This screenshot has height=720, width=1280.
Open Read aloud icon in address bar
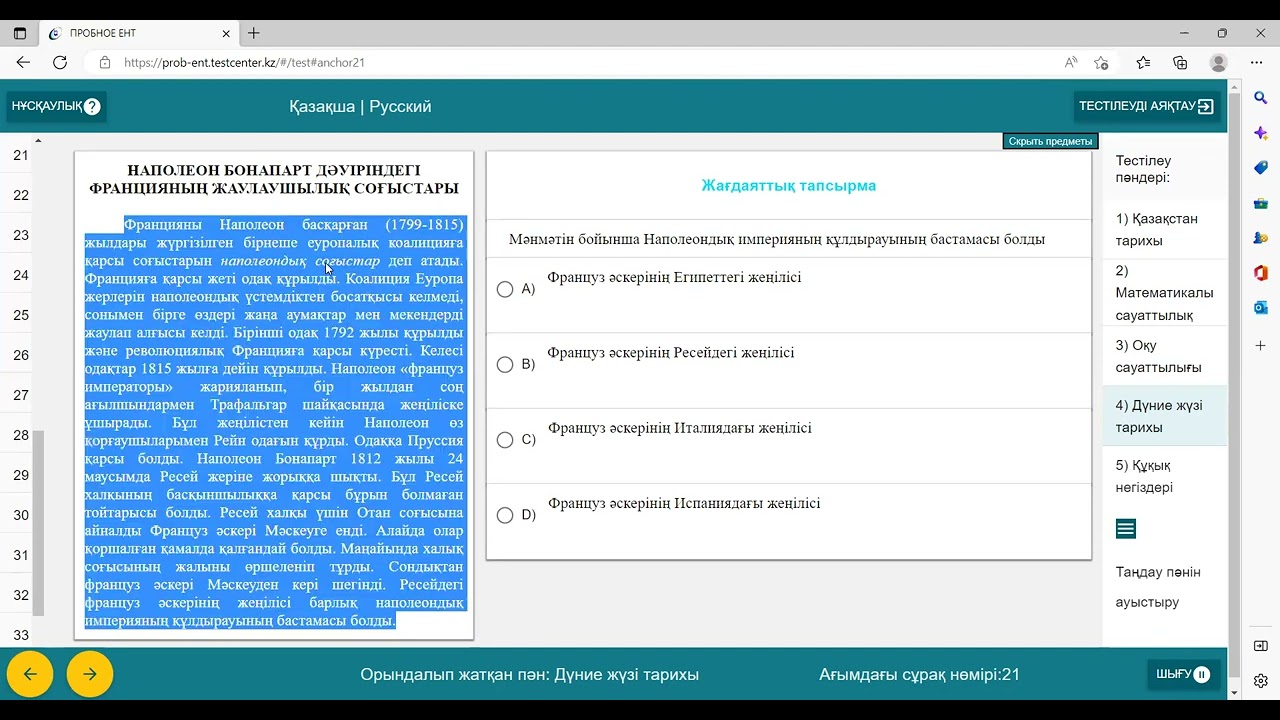click(1071, 62)
